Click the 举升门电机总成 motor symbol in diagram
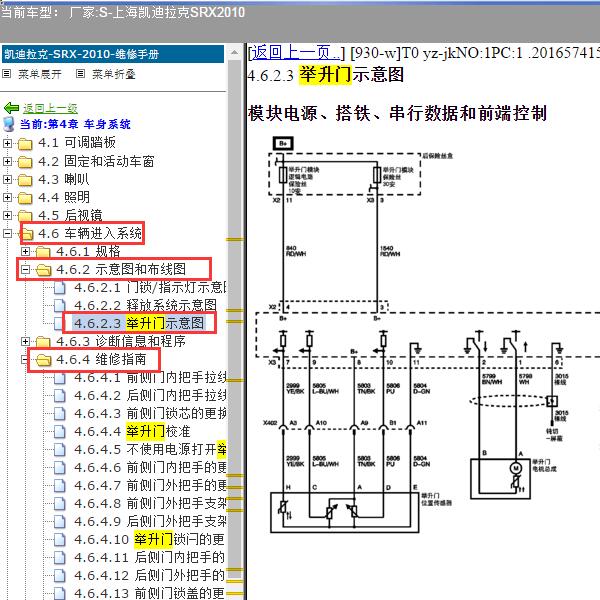Image resolution: width=600 pixels, height=600 pixels. [x=515, y=468]
